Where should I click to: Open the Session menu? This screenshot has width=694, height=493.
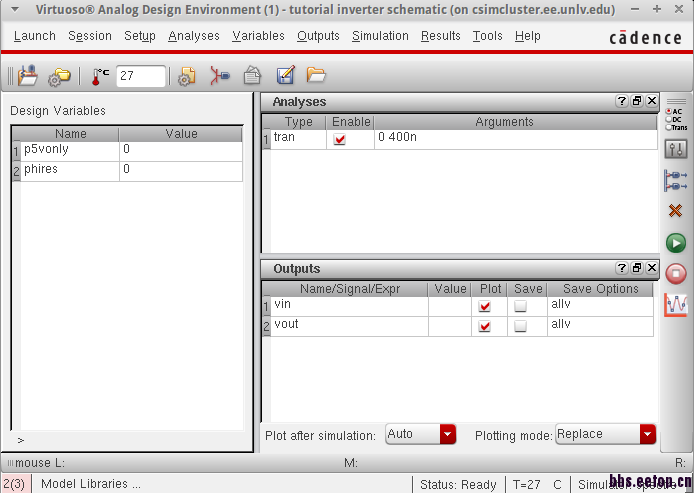[x=90, y=36]
